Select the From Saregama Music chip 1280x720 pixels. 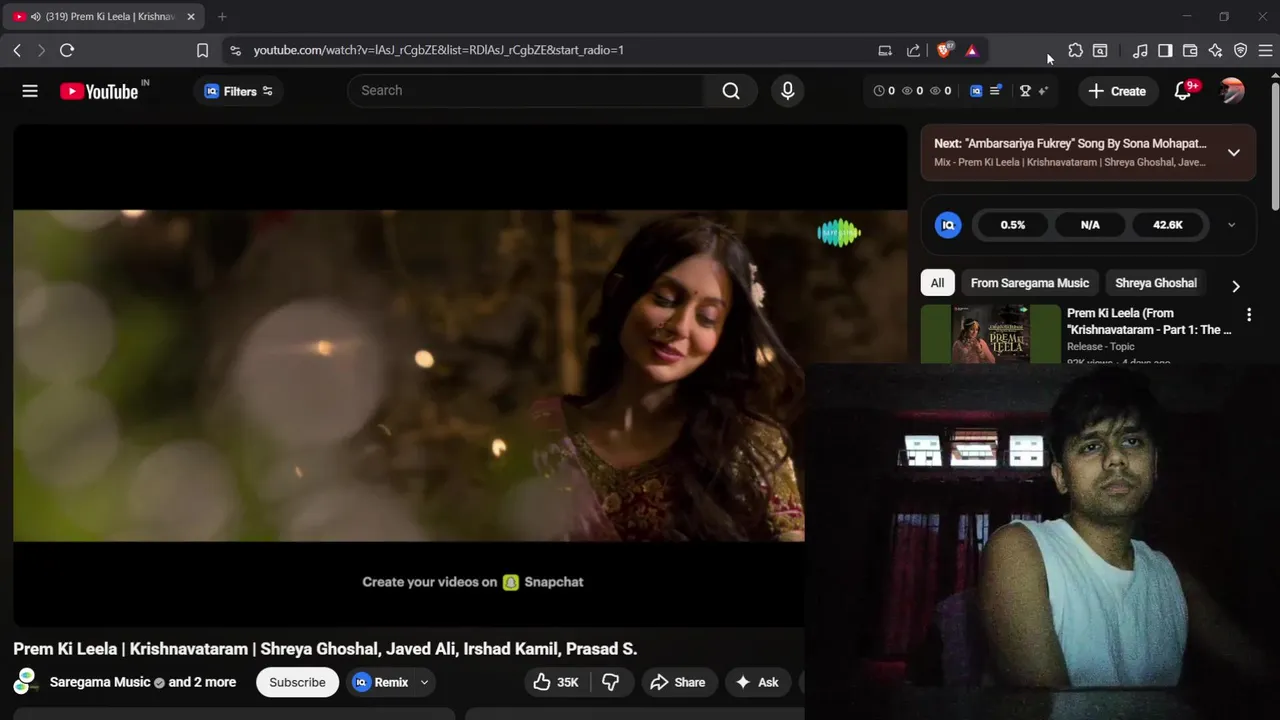point(1030,283)
